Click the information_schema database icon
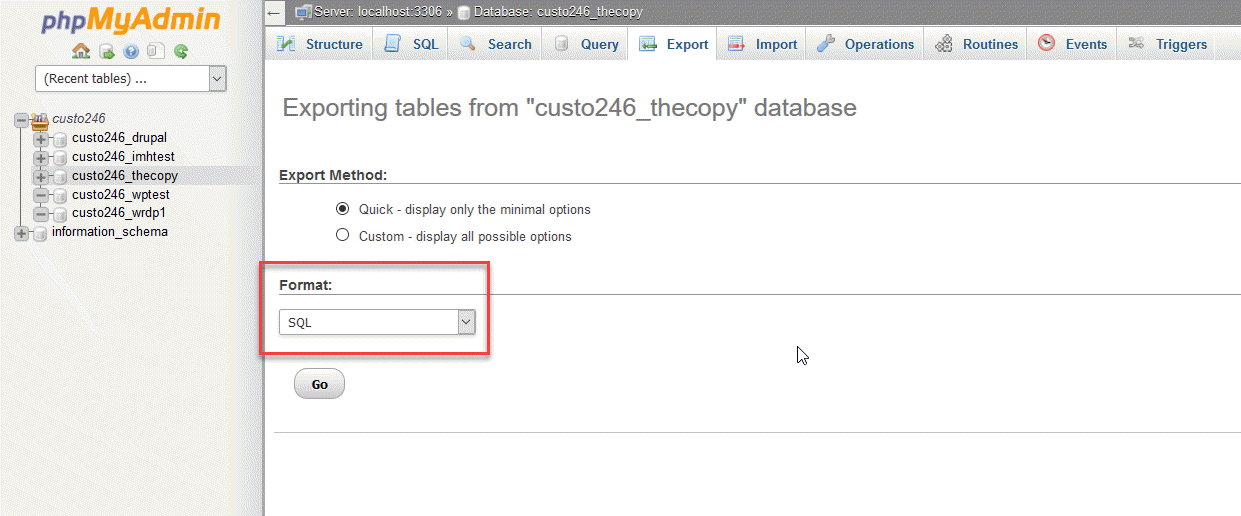Screen dimensions: 1241x516 (x=40, y=233)
